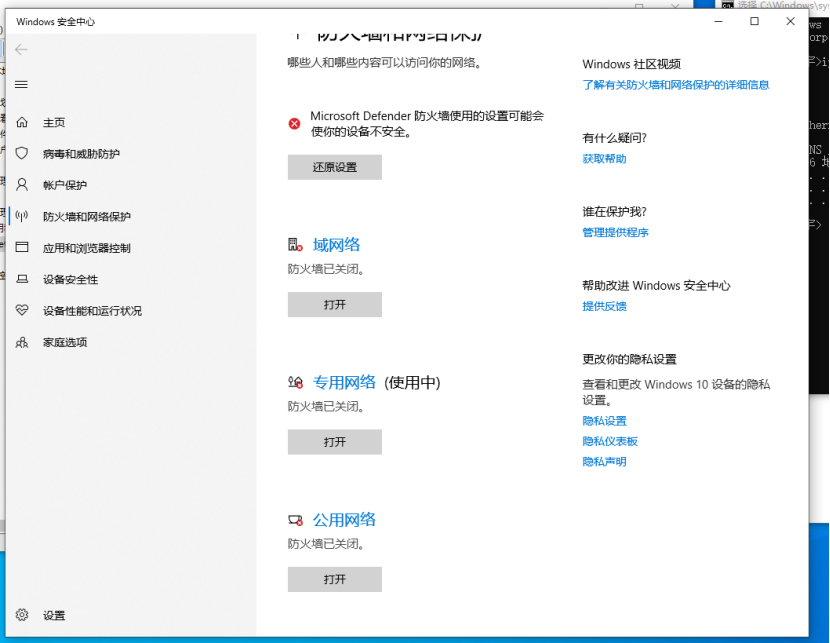Viewport: 830px width, 643px height.
Task: Click the 获取帮助 link
Action: [x=604, y=159]
